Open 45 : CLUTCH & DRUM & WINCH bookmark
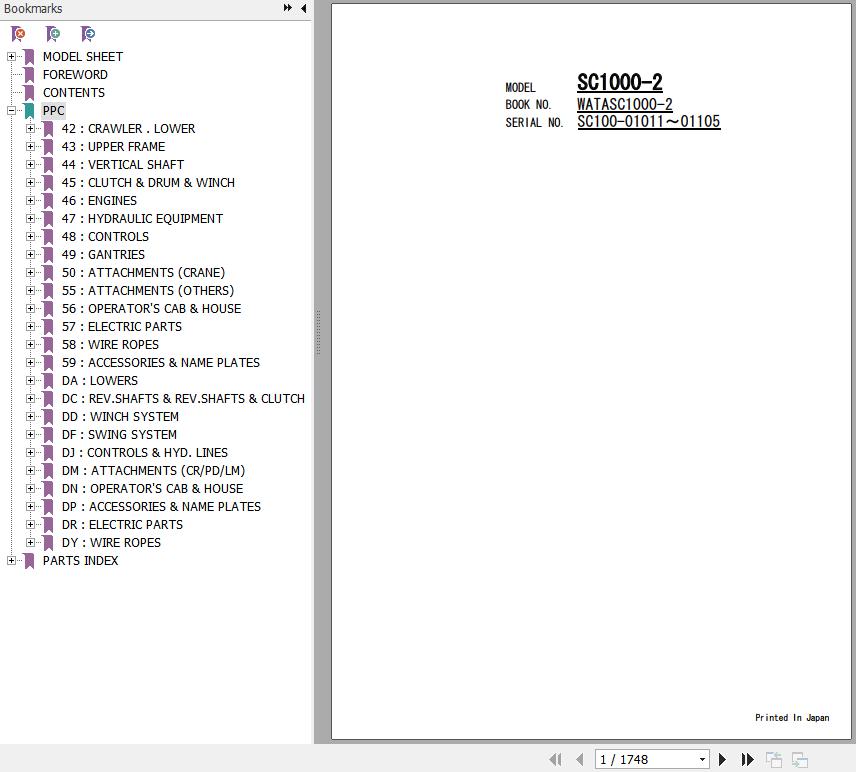This screenshot has height=772, width=856. pyautogui.click(x=148, y=183)
